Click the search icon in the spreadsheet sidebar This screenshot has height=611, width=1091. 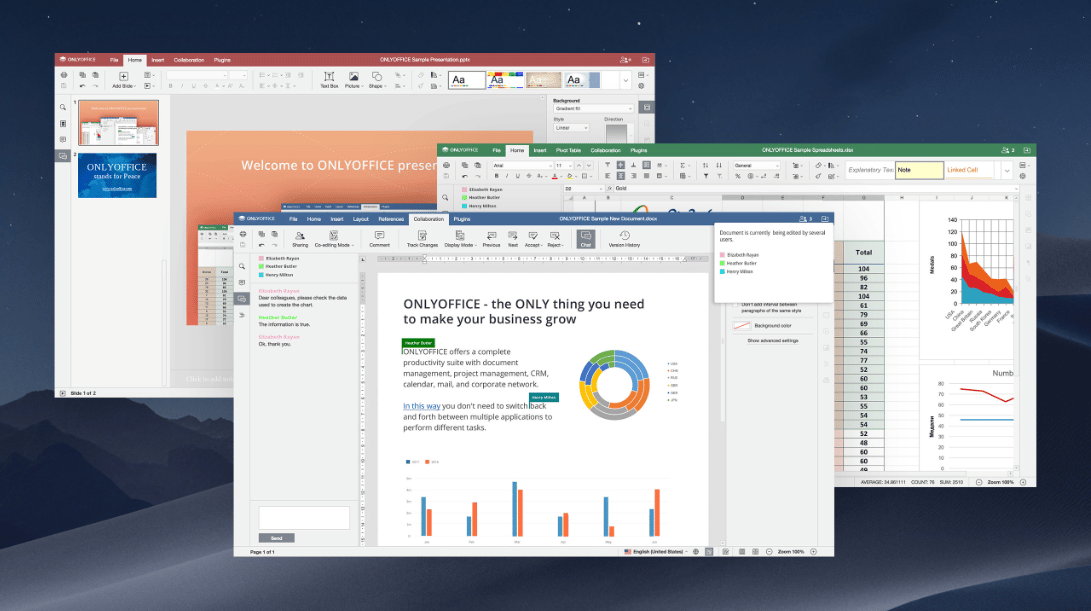445,198
